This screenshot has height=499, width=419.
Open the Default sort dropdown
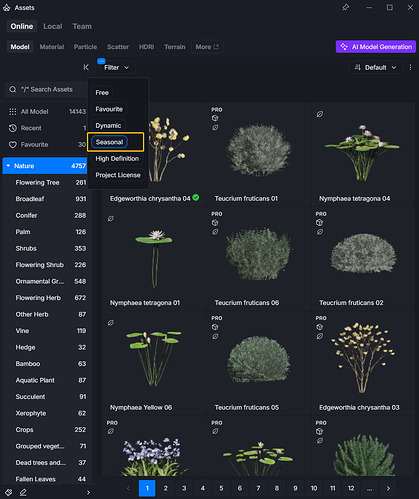(x=376, y=68)
